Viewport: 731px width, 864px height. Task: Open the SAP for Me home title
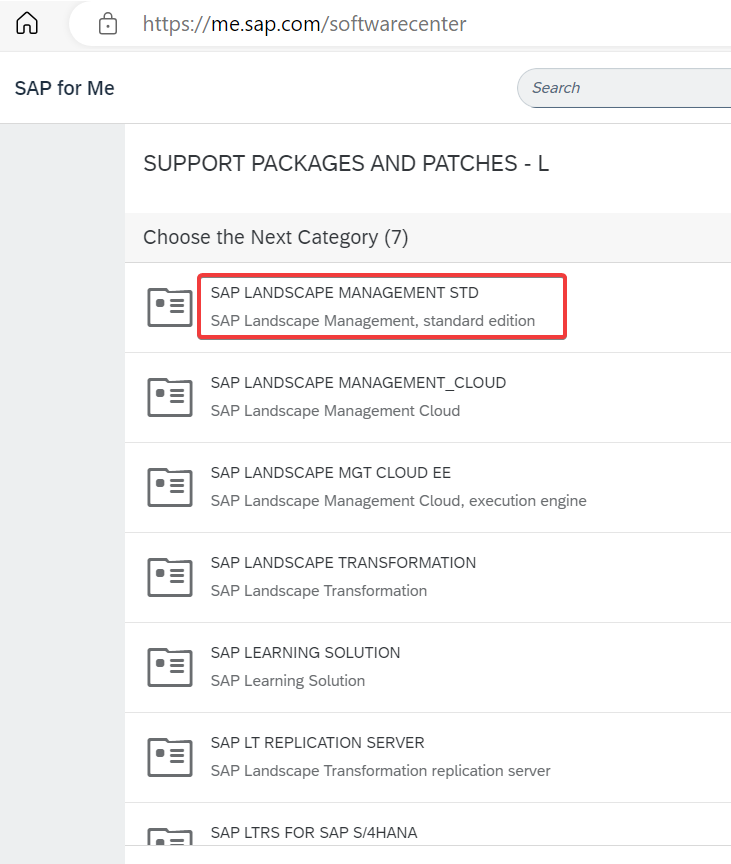[x=64, y=88]
